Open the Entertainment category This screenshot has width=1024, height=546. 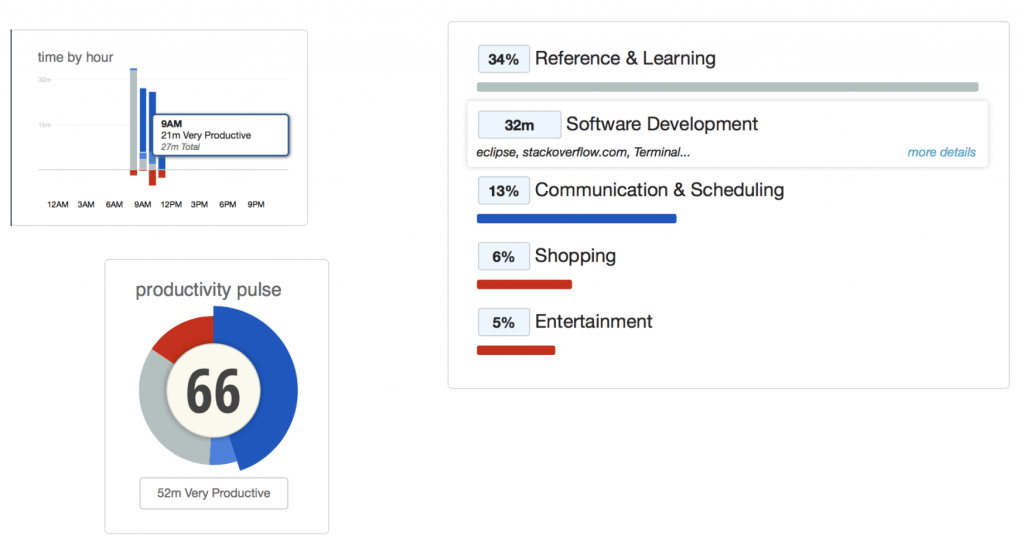point(593,321)
